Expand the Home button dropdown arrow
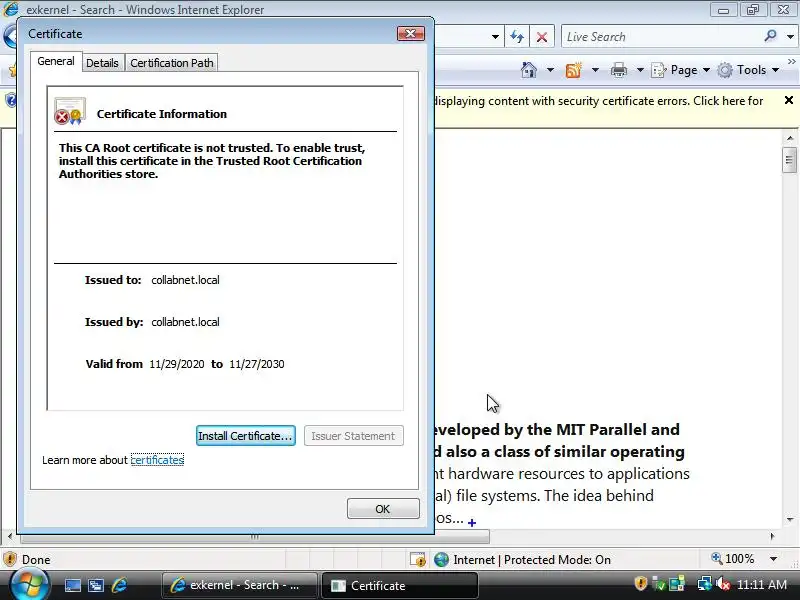The image size is (800, 600). pos(550,70)
